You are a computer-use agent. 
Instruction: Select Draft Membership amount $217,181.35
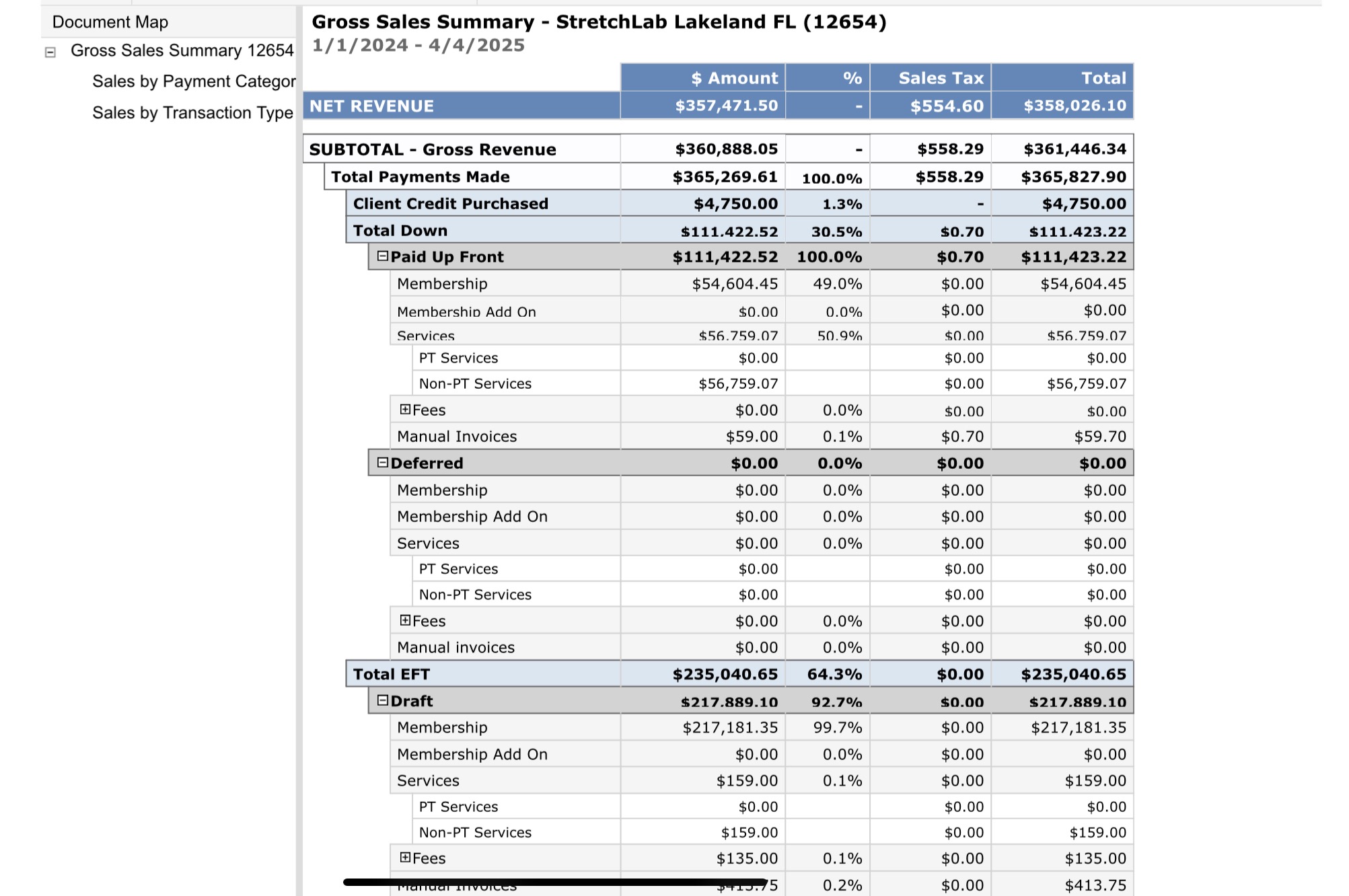[730, 727]
